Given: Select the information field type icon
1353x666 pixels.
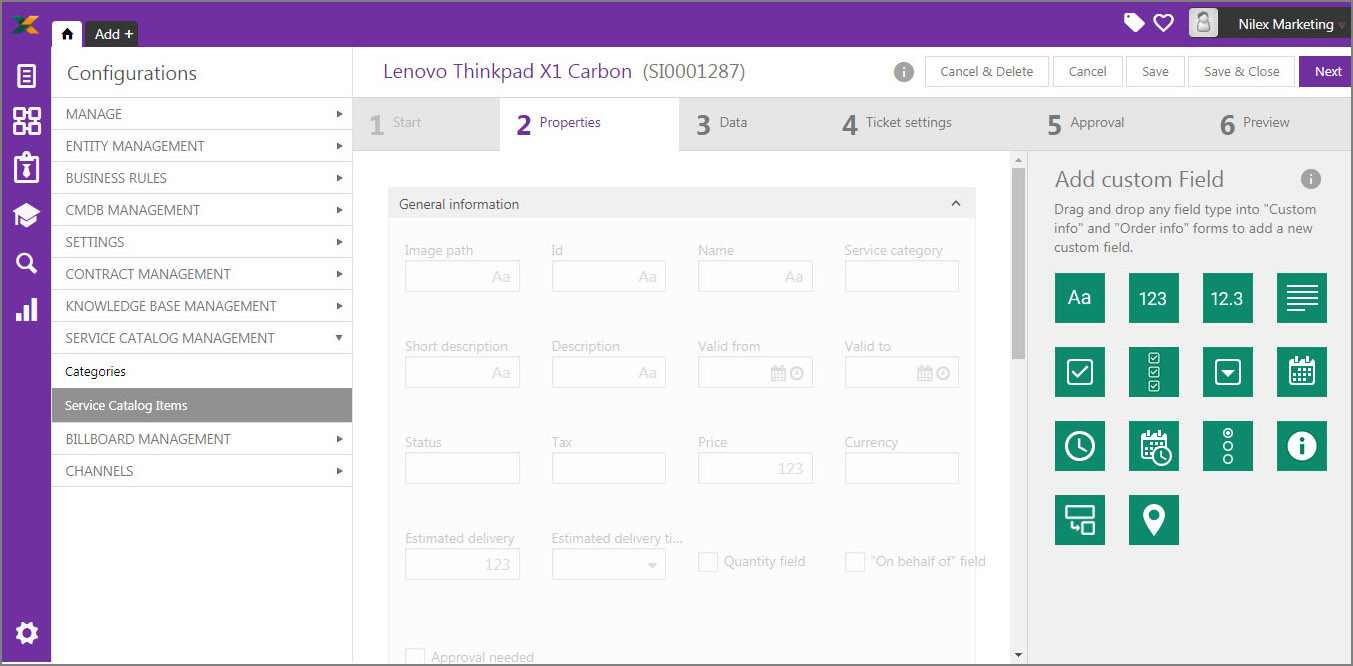Looking at the screenshot, I should point(1302,446).
